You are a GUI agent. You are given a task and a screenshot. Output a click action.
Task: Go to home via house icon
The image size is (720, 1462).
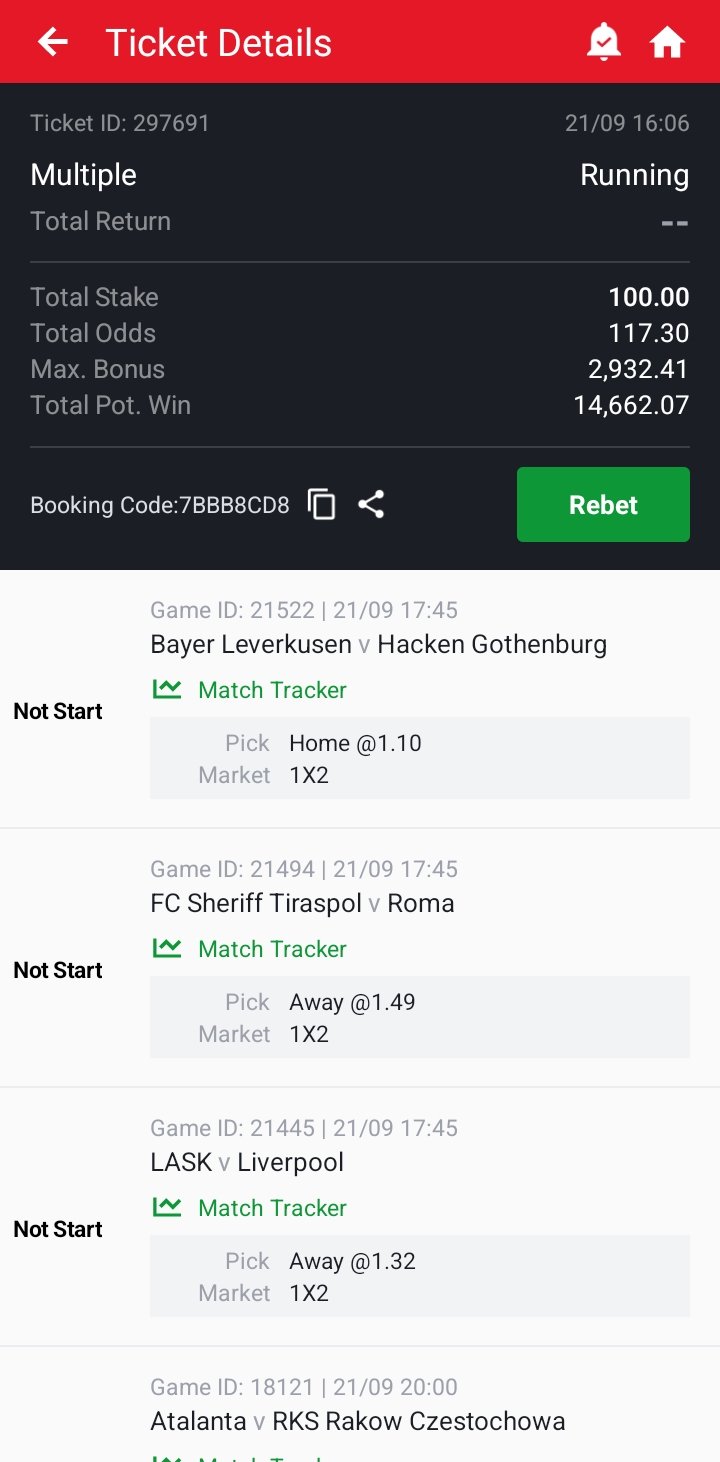click(x=667, y=42)
